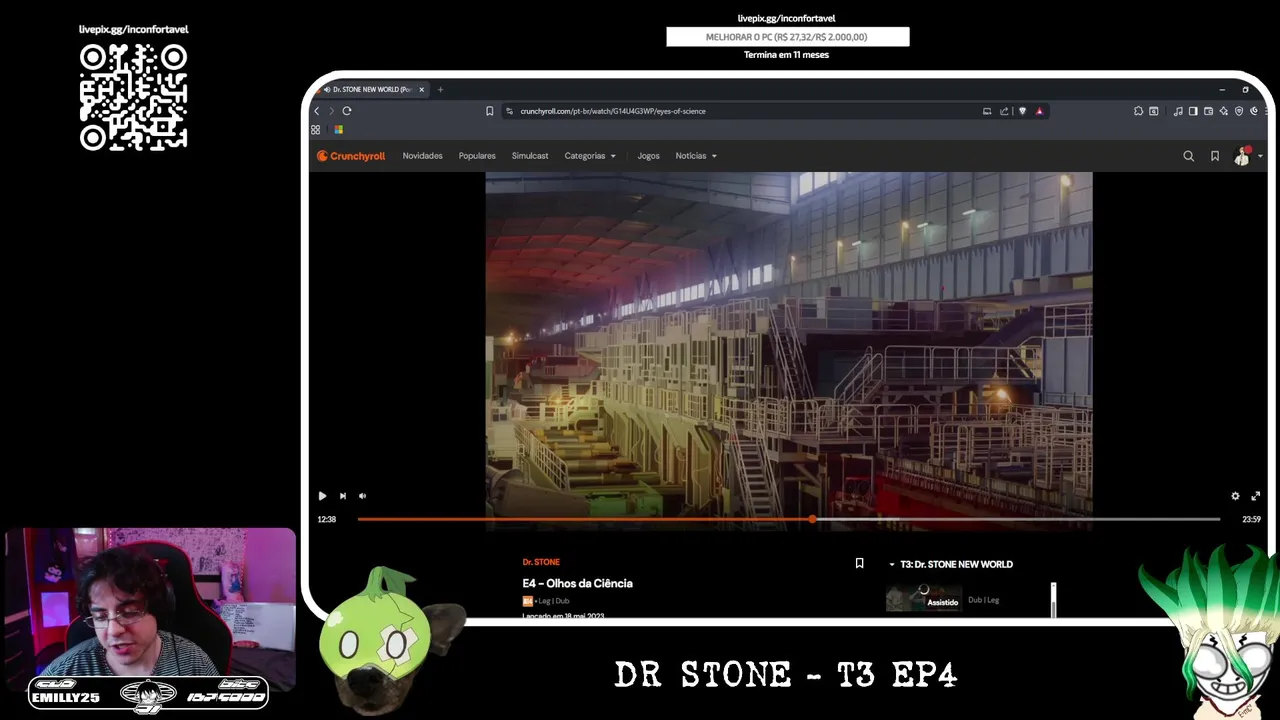Expand the Notícias dropdown
The width and height of the screenshot is (1280, 720).
tap(696, 156)
